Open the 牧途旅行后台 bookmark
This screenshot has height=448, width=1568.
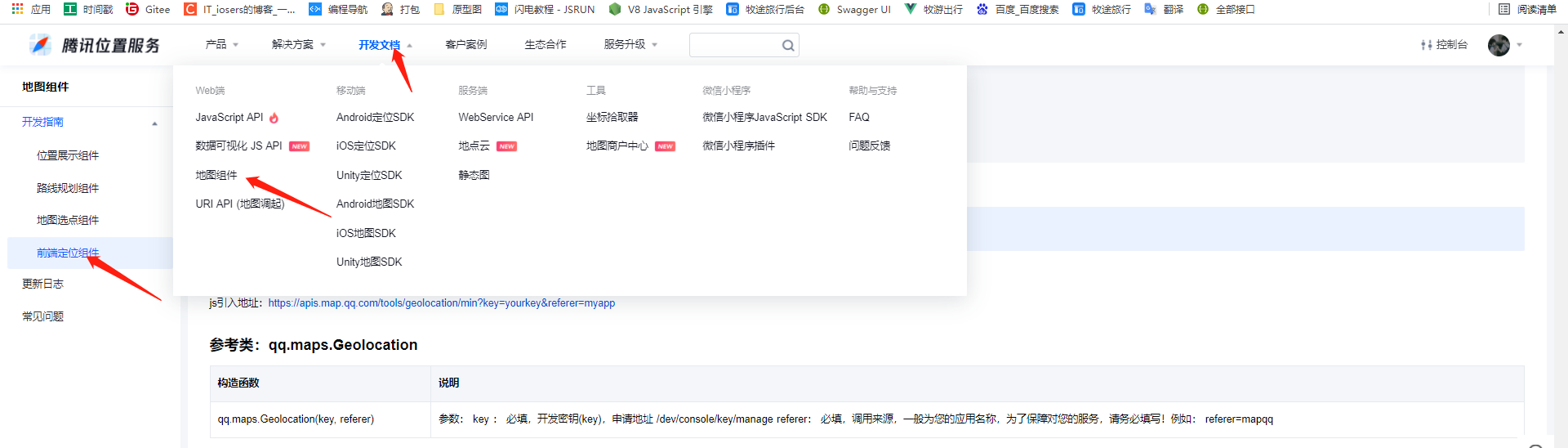pos(765,9)
